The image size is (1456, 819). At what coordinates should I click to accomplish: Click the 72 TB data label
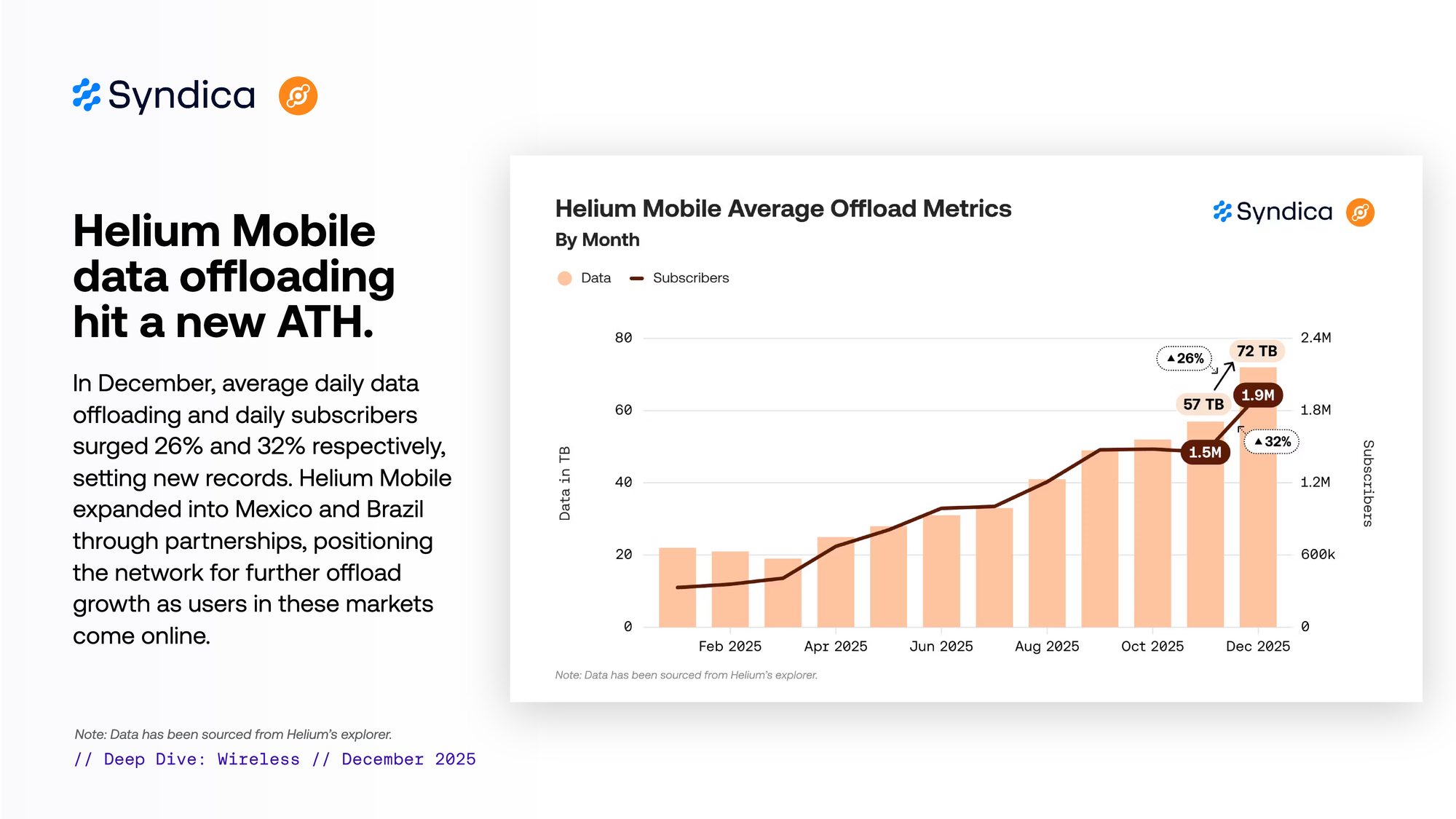(1257, 351)
